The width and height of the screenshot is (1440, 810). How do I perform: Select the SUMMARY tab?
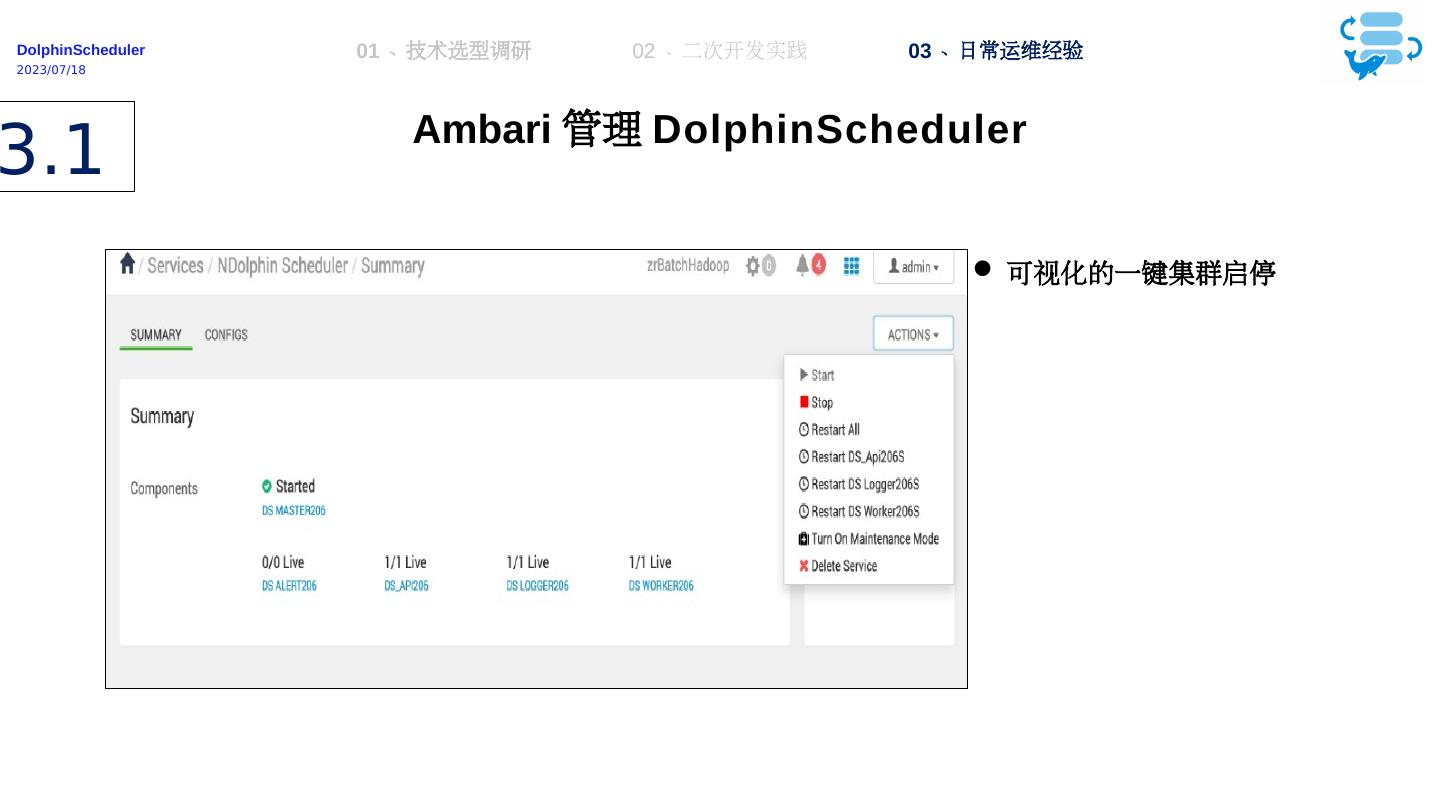pos(156,335)
